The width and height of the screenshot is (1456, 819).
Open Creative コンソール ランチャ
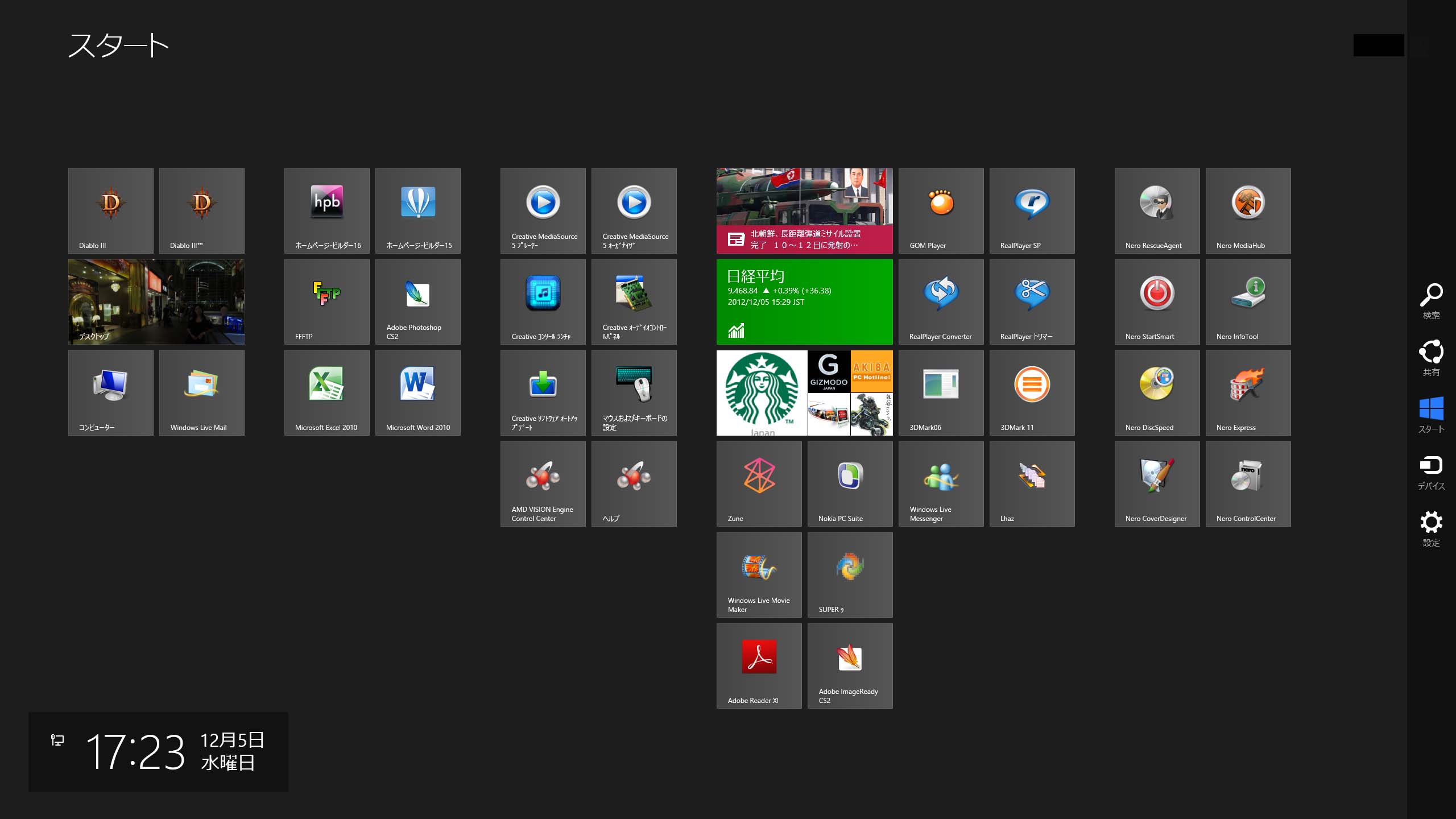click(x=543, y=302)
